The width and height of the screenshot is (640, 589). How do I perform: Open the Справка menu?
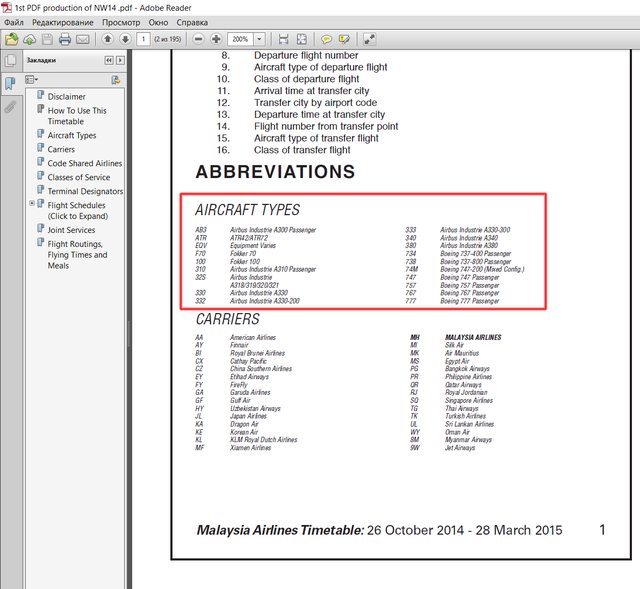point(192,22)
